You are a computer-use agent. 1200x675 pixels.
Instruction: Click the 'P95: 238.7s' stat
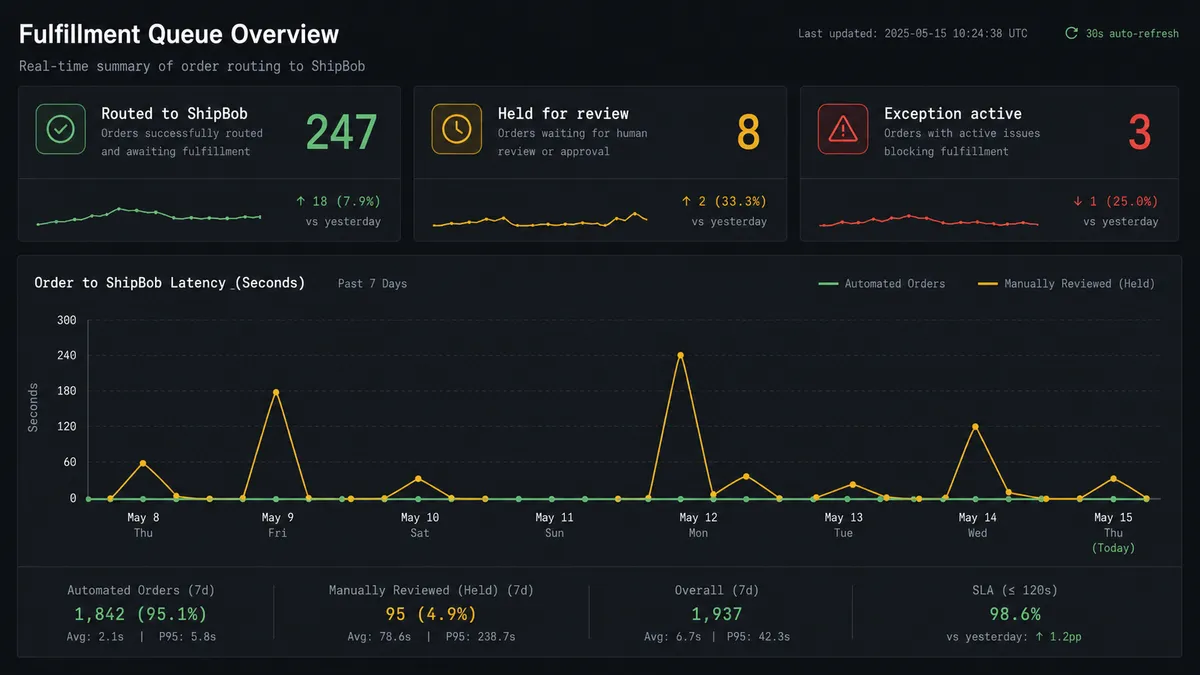click(480, 637)
